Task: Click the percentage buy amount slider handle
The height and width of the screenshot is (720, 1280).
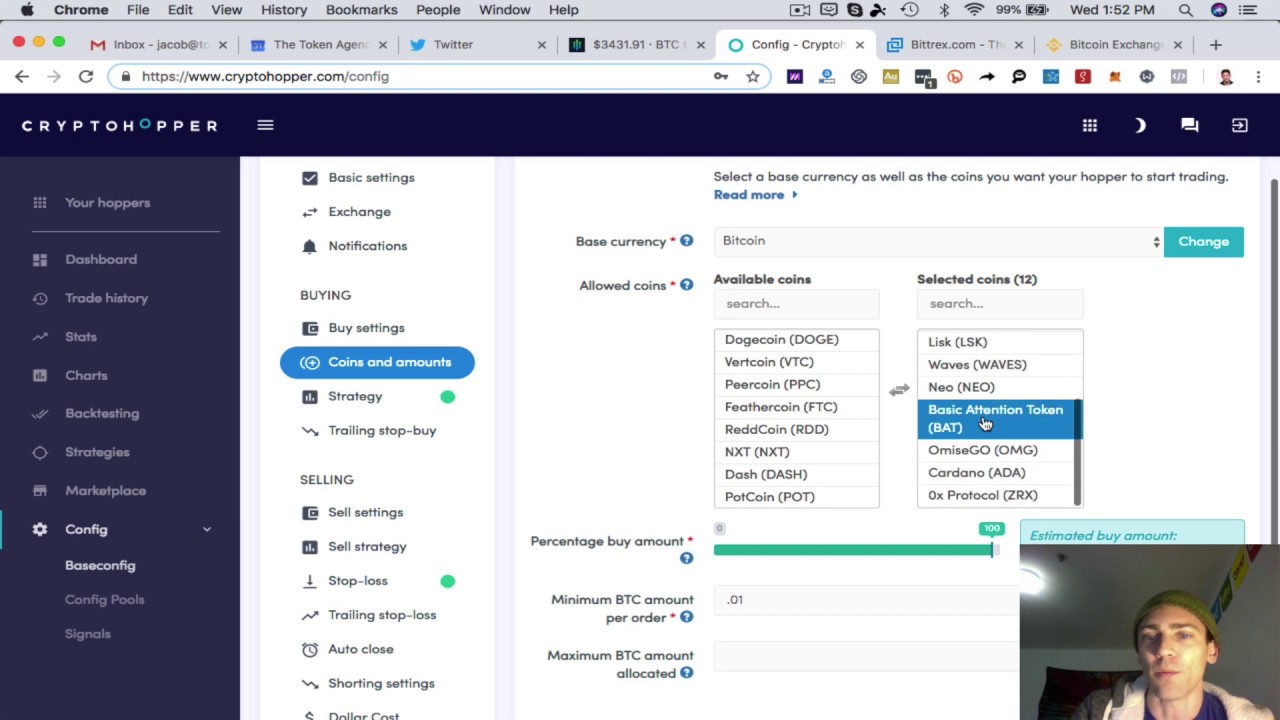Action: click(x=992, y=549)
